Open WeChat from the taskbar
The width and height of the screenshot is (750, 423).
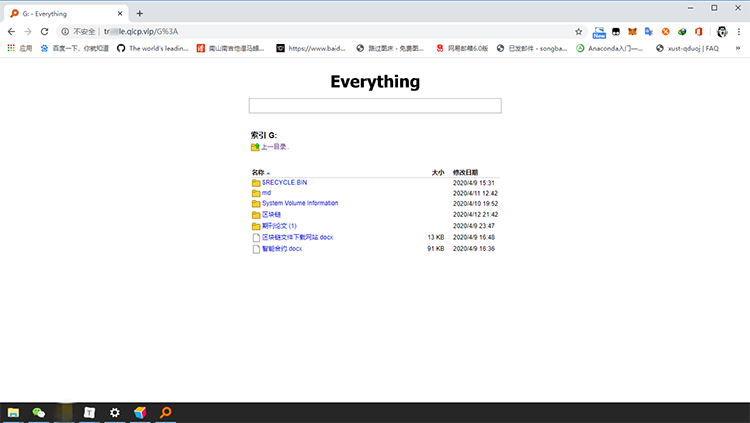click(x=39, y=412)
